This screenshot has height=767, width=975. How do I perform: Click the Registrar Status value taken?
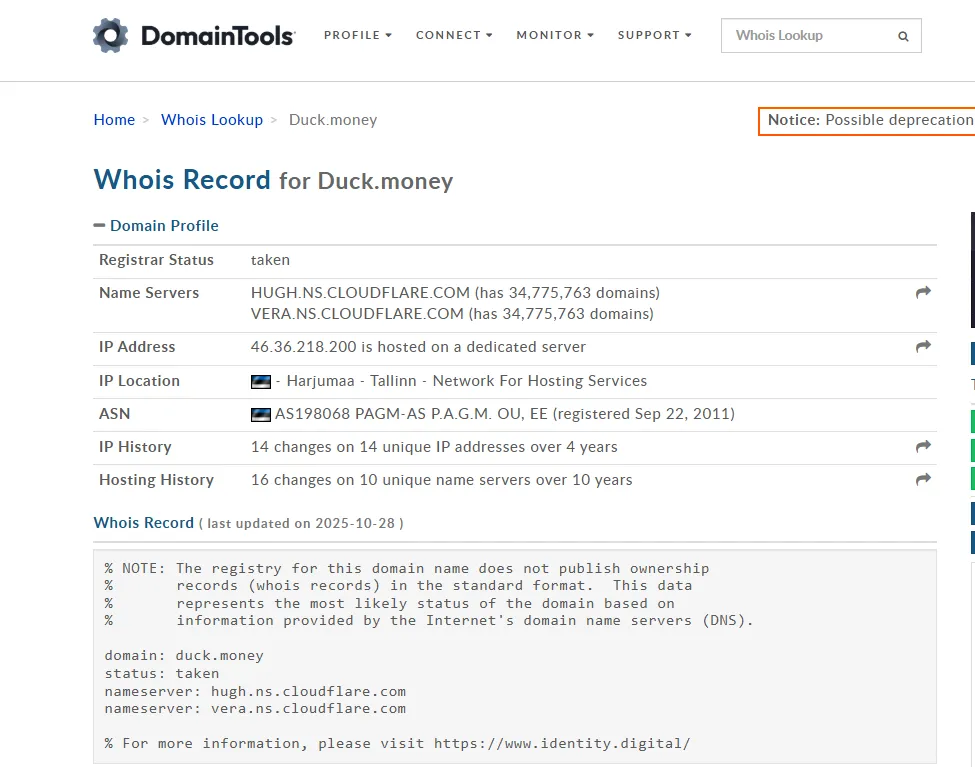(x=270, y=260)
